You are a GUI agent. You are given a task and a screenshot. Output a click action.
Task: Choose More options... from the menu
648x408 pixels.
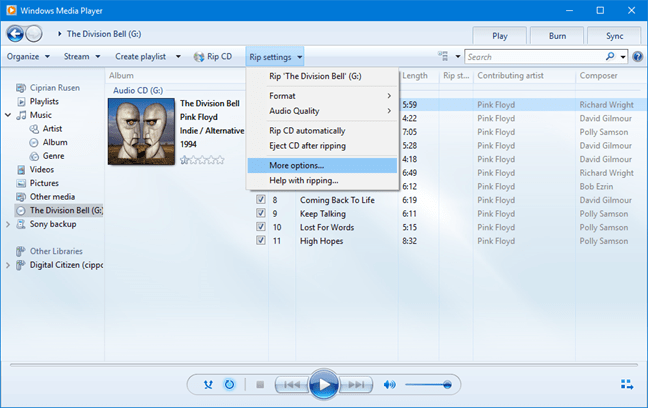(x=322, y=165)
